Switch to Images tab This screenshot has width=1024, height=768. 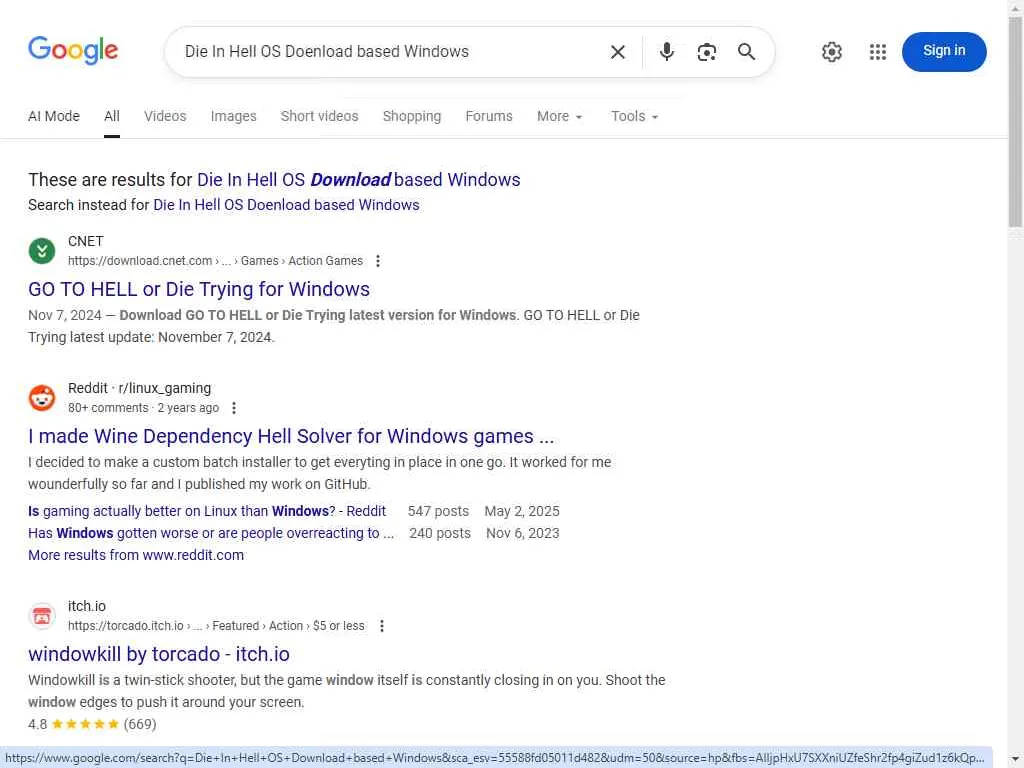(233, 116)
